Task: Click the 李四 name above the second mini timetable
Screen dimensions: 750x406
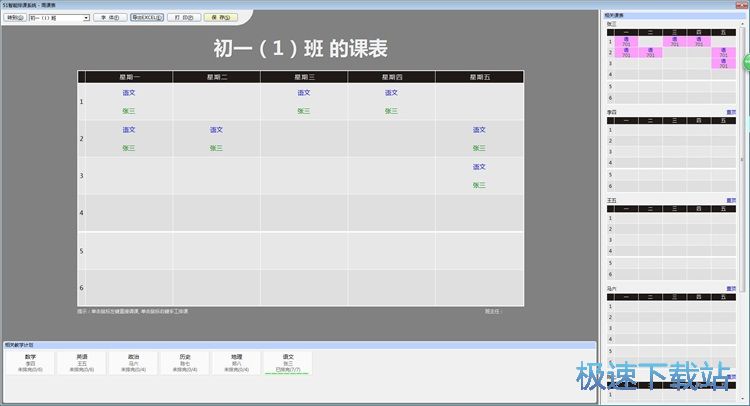Action: [x=612, y=112]
